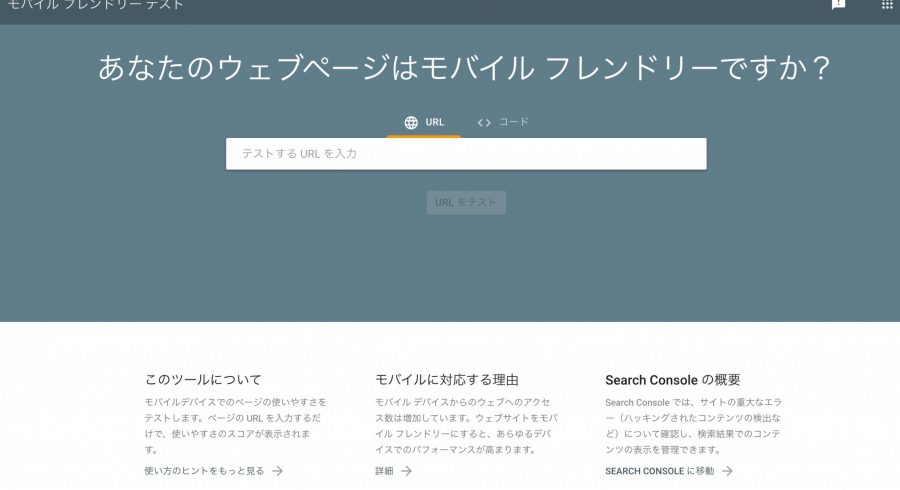Click the Search Console の概要 heading
This screenshot has width=900, height=490.
click(672, 380)
